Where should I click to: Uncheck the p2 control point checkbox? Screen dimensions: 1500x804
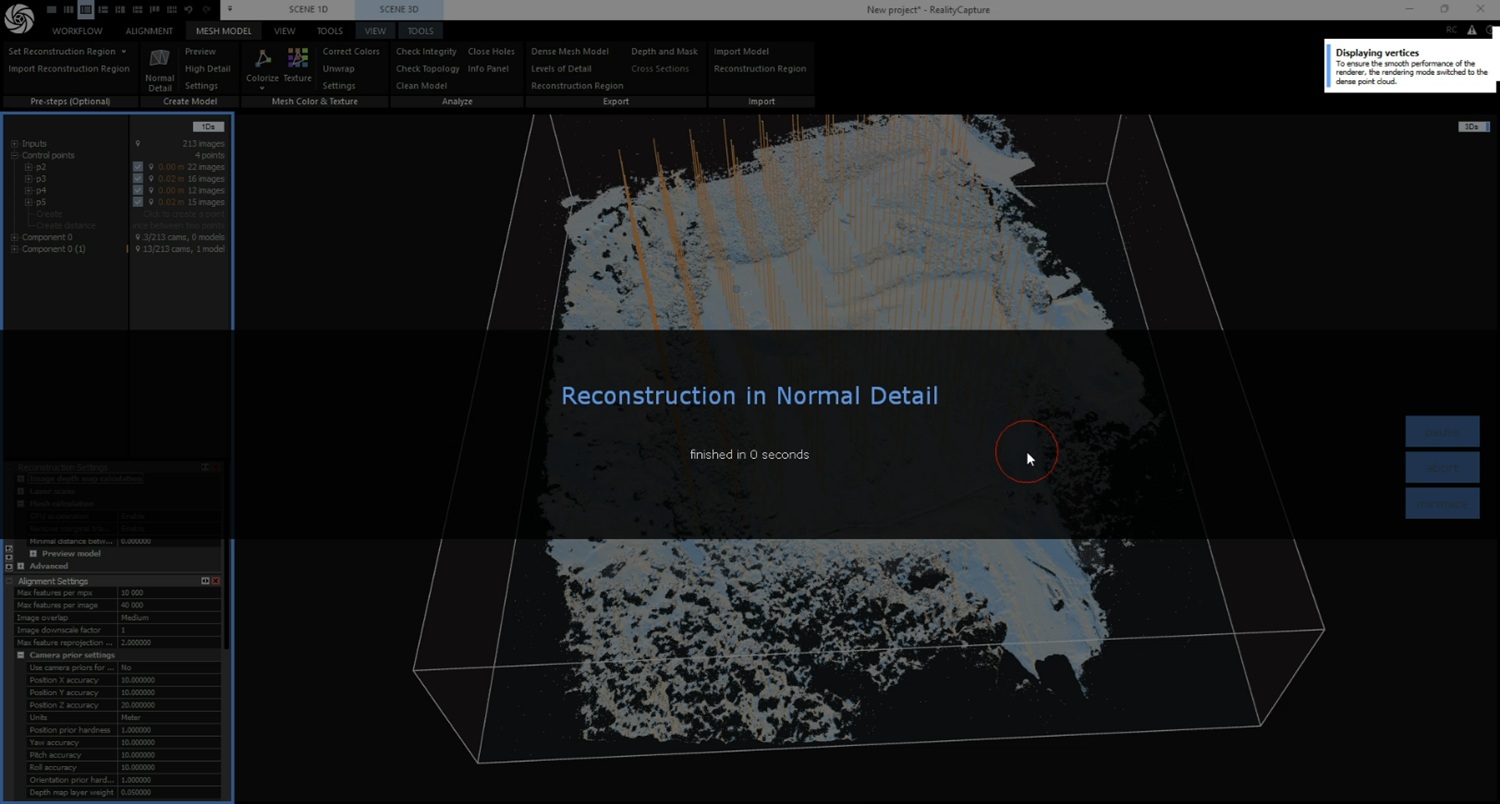pyautogui.click(x=138, y=167)
